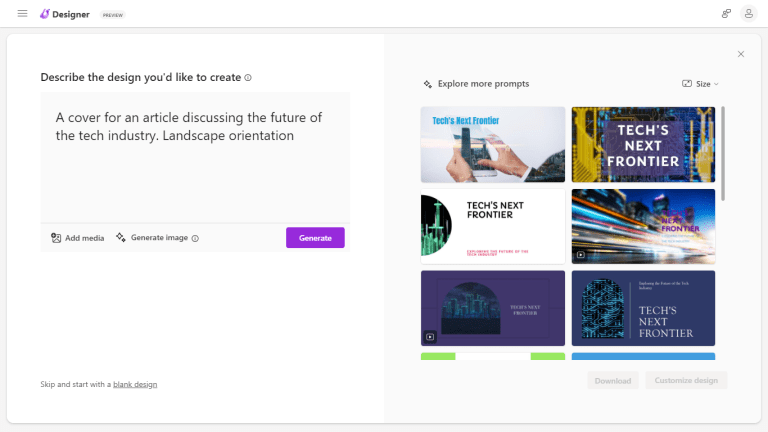Click the Describe the design heading text
This screenshot has height=432, width=768.
point(141,77)
